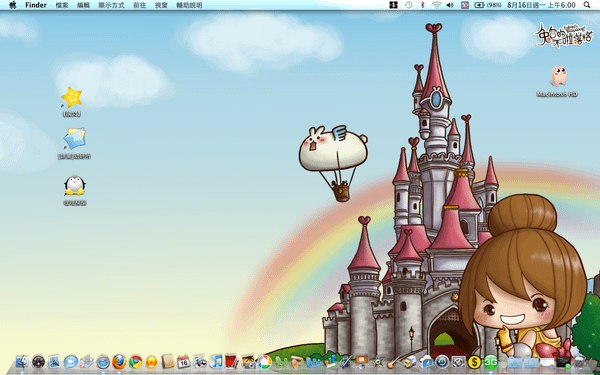Image resolution: width=600 pixels, height=375 pixels.
Task: Launch Picasa colorful pinwheel icon
Action: pyautogui.click(x=264, y=361)
